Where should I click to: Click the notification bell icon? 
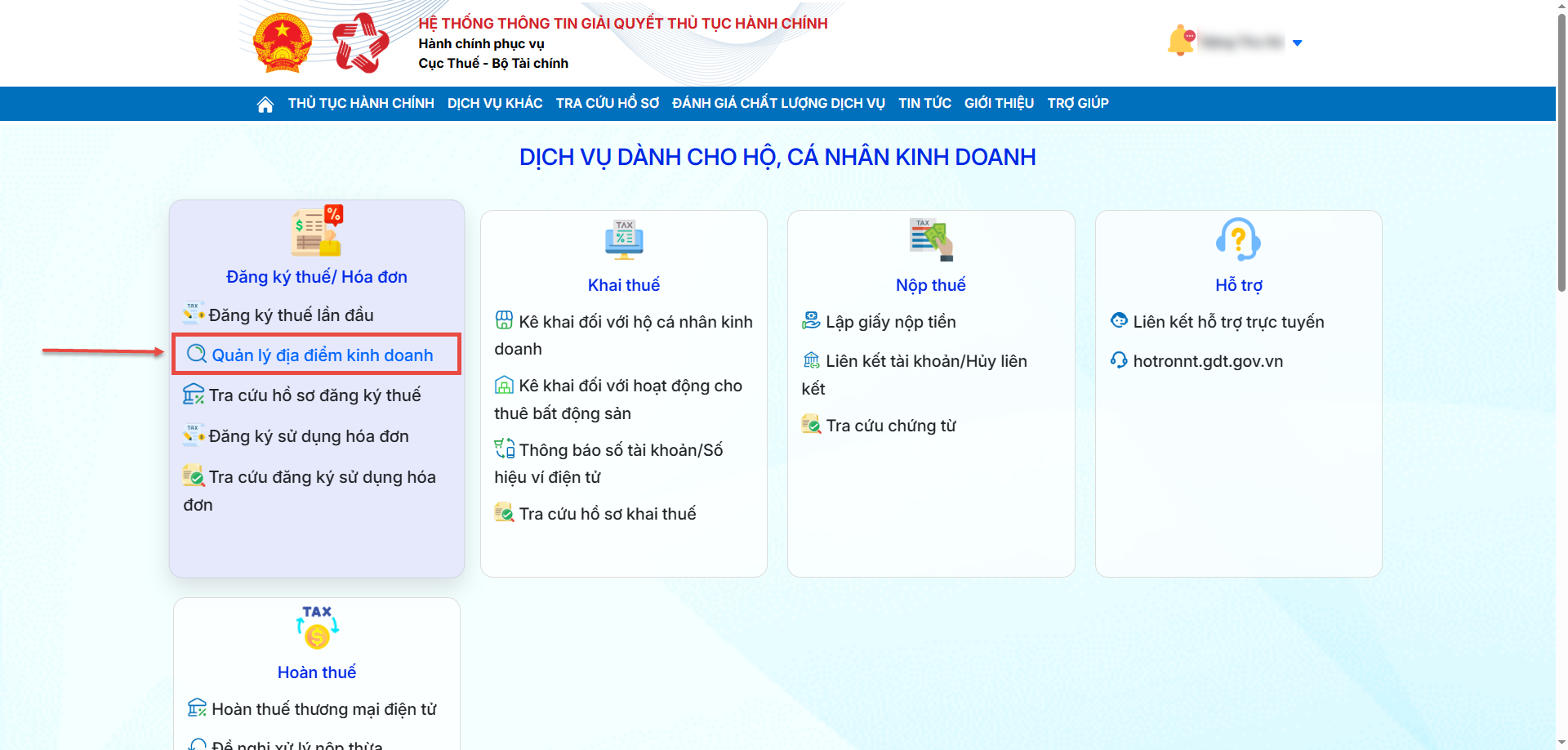tap(1181, 41)
